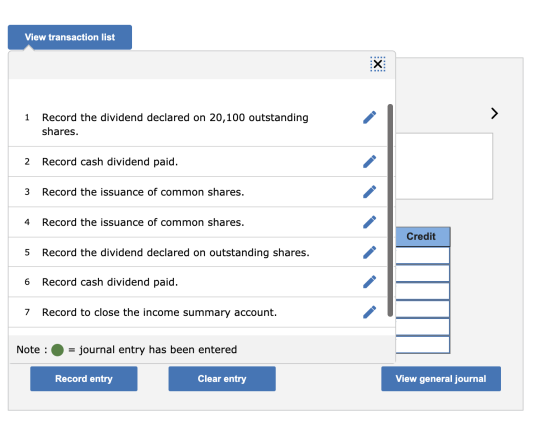Edit transaction 3 issuance of common shares
The image size is (560, 444).
click(x=370, y=192)
